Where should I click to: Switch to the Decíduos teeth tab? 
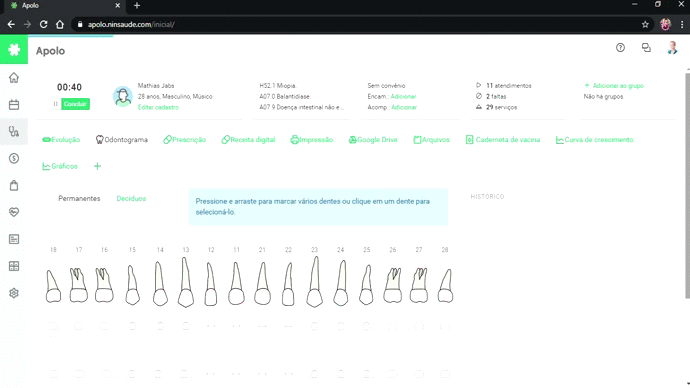pyautogui.click(x=131, y=198)
